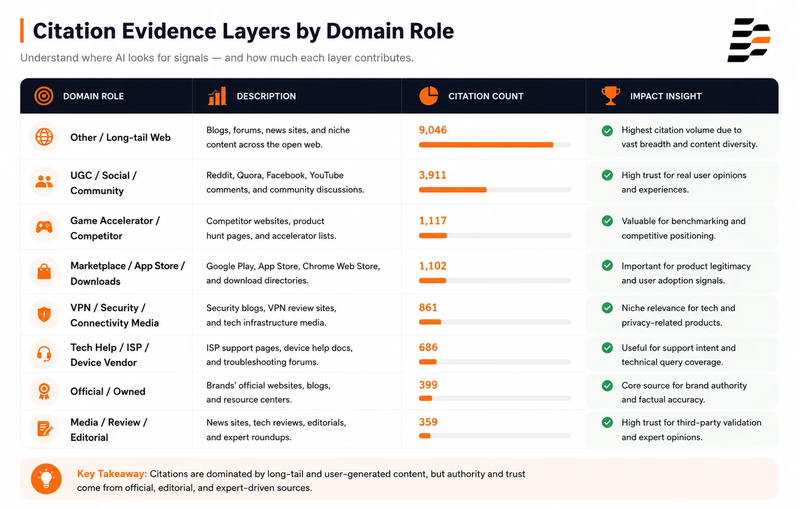Click the row label Media / Review / Editorial
The height and width of the screenshot is (509, 800).
109,429
